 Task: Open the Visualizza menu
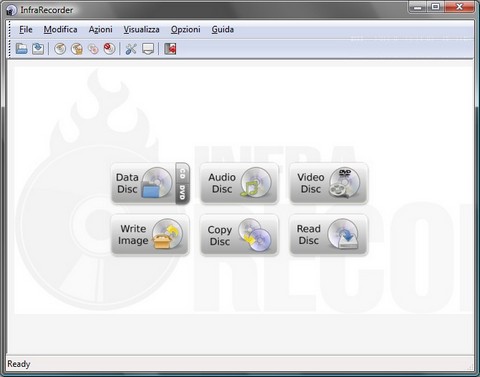pos(141,30)
